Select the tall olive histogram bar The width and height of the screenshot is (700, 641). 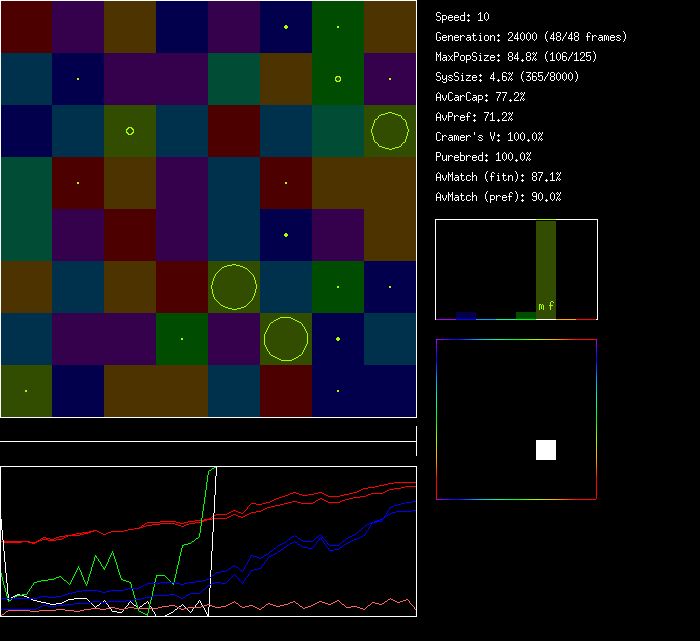click(546, 260)
